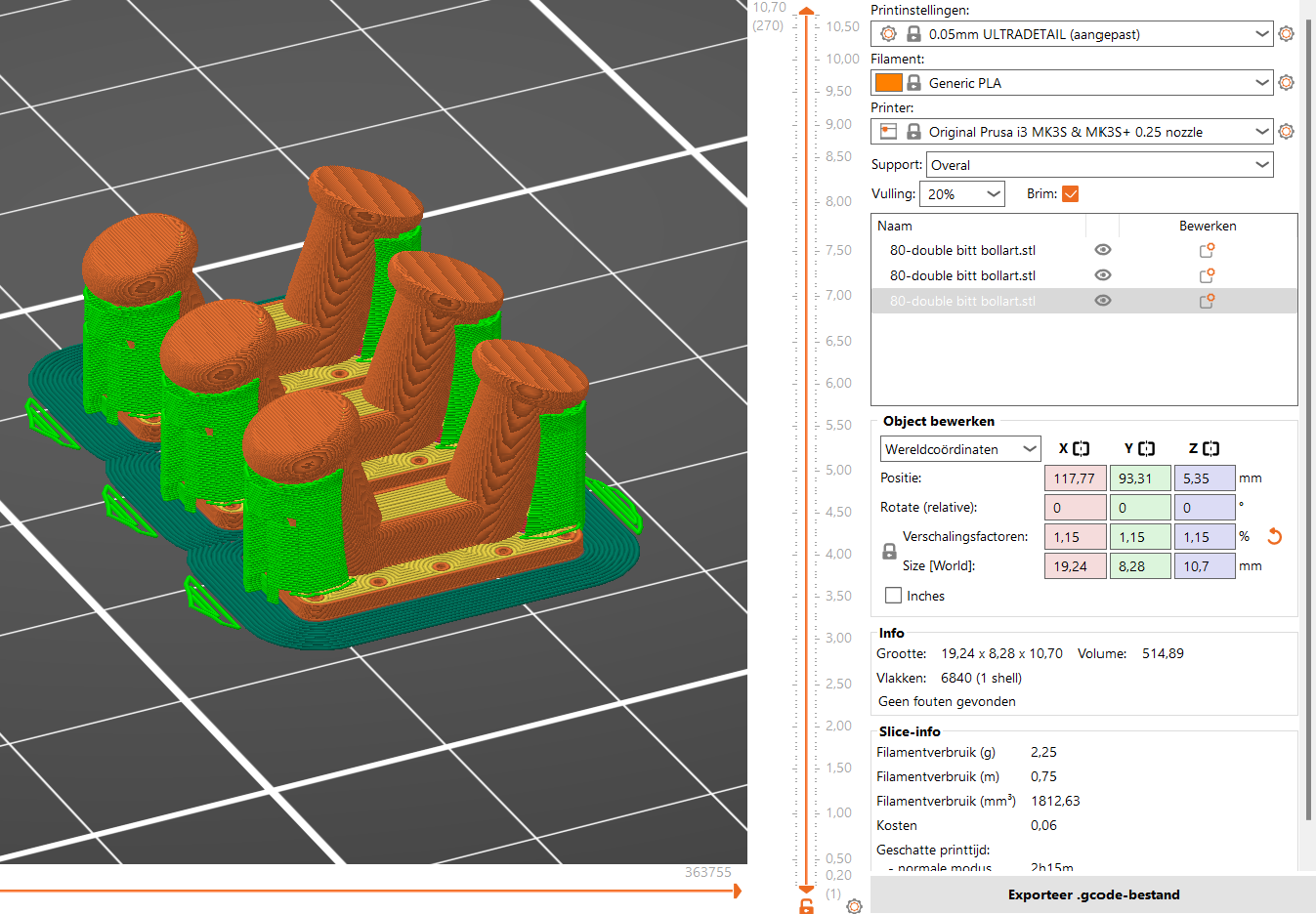Open the Wereldcoördinaten dropdown
Image resolution: width=1316 pixels, height=914 pixels.
point(960,449)
